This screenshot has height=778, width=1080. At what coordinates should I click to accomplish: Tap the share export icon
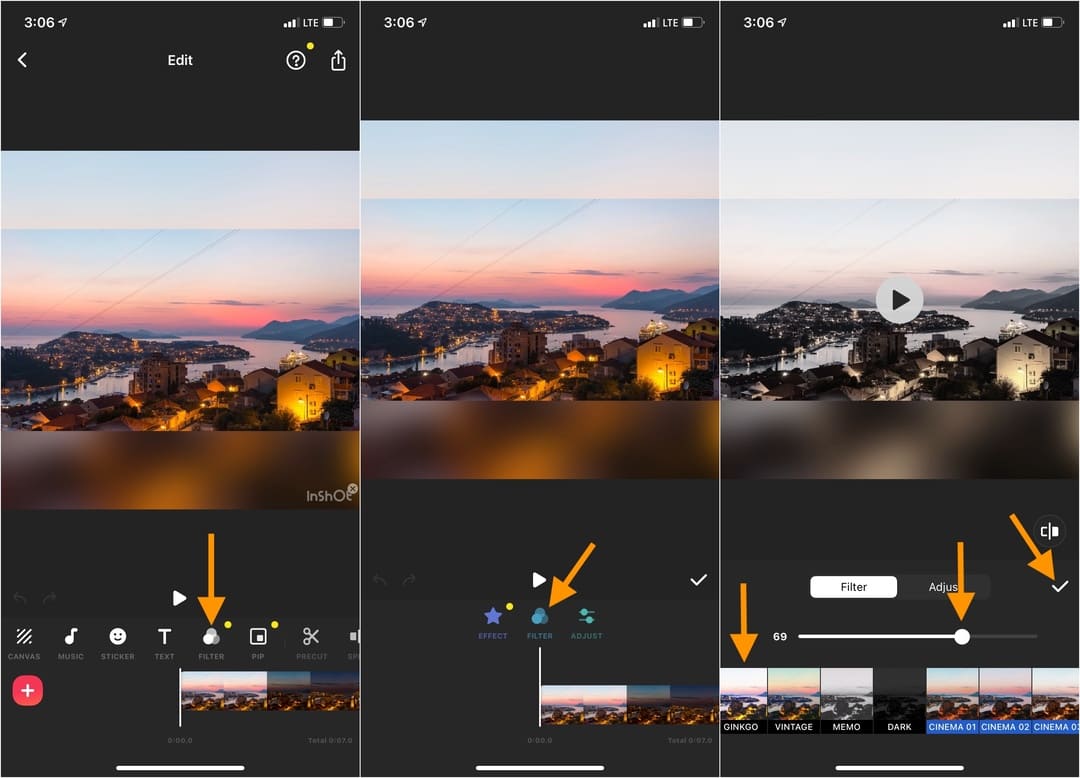click(338, 61)
